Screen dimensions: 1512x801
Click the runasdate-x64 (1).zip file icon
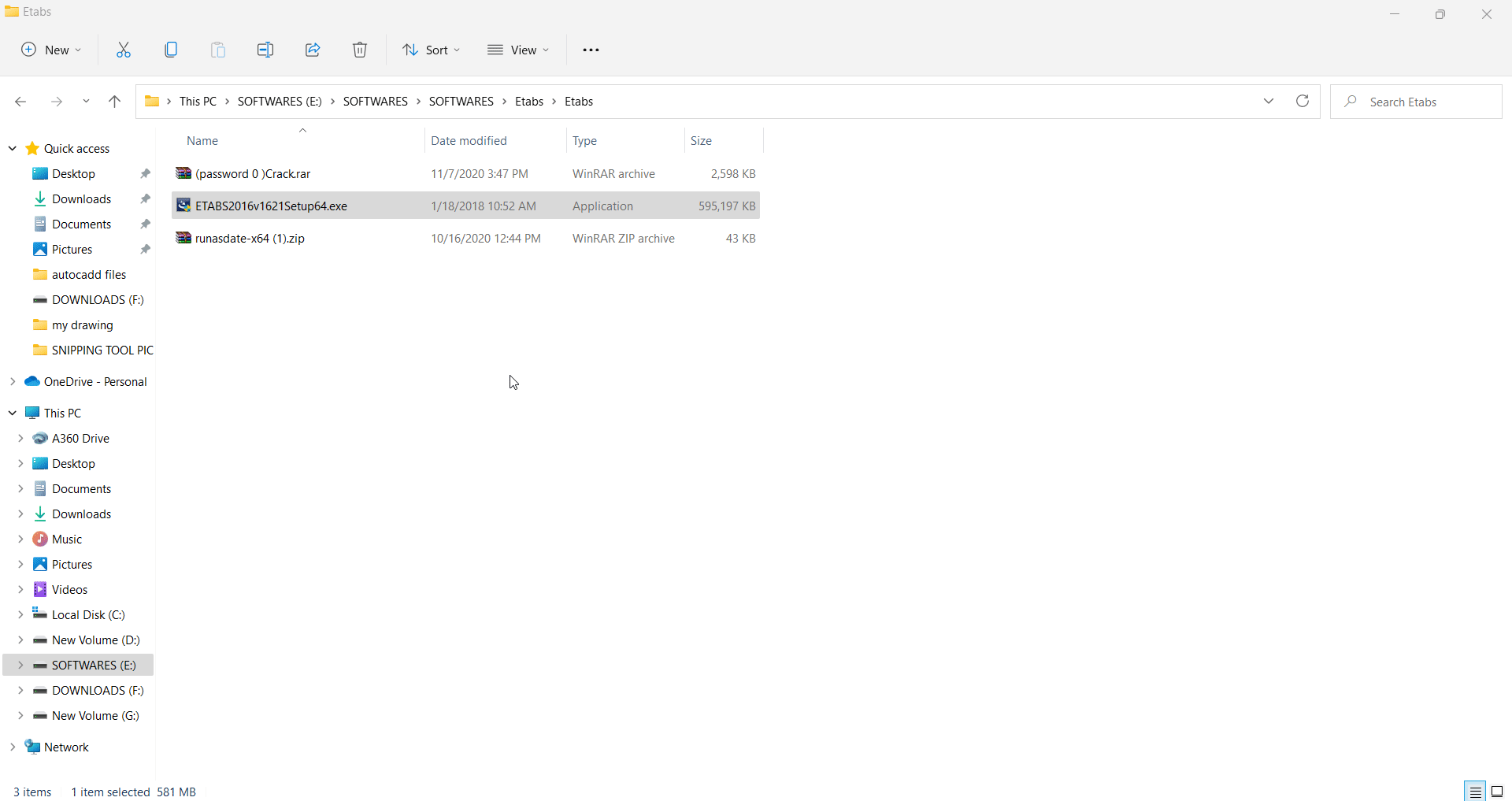point(183,238)
